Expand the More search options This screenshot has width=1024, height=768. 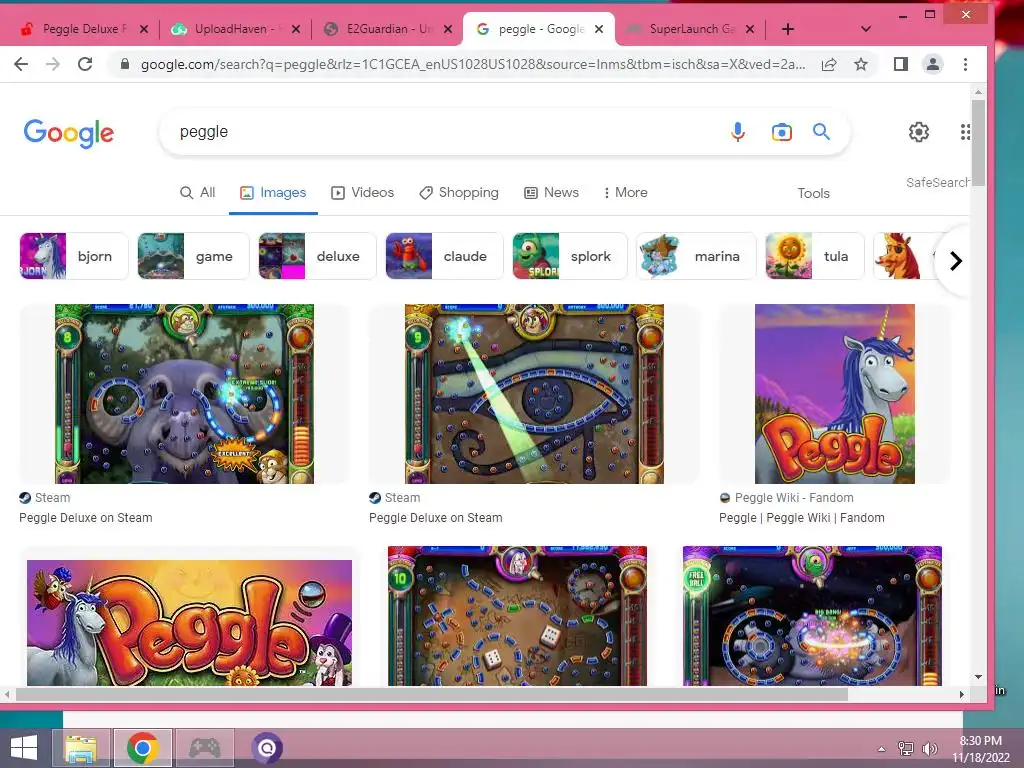pyautogui.click(x=626, y=193)
